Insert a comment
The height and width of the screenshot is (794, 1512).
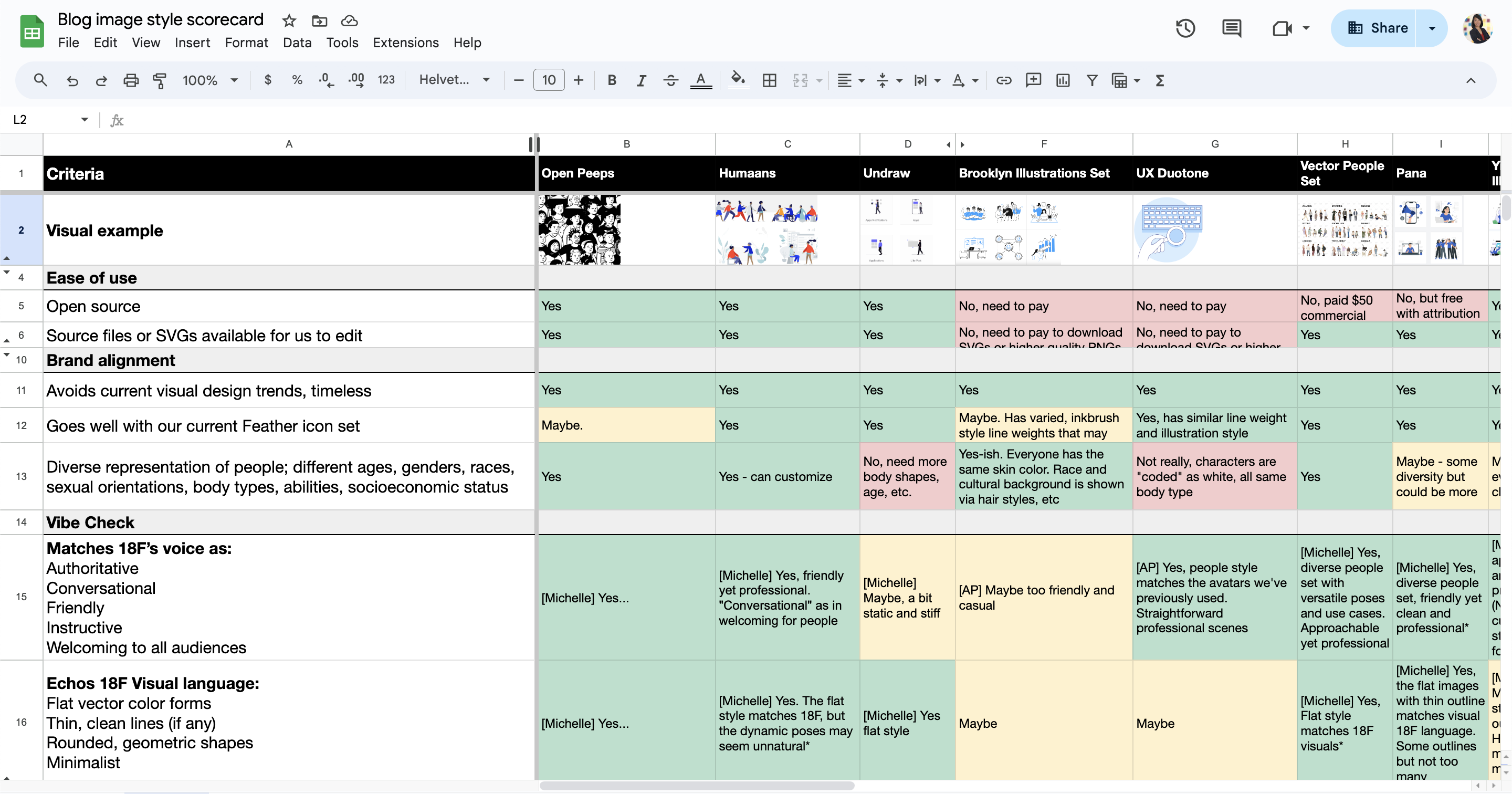1033,80
